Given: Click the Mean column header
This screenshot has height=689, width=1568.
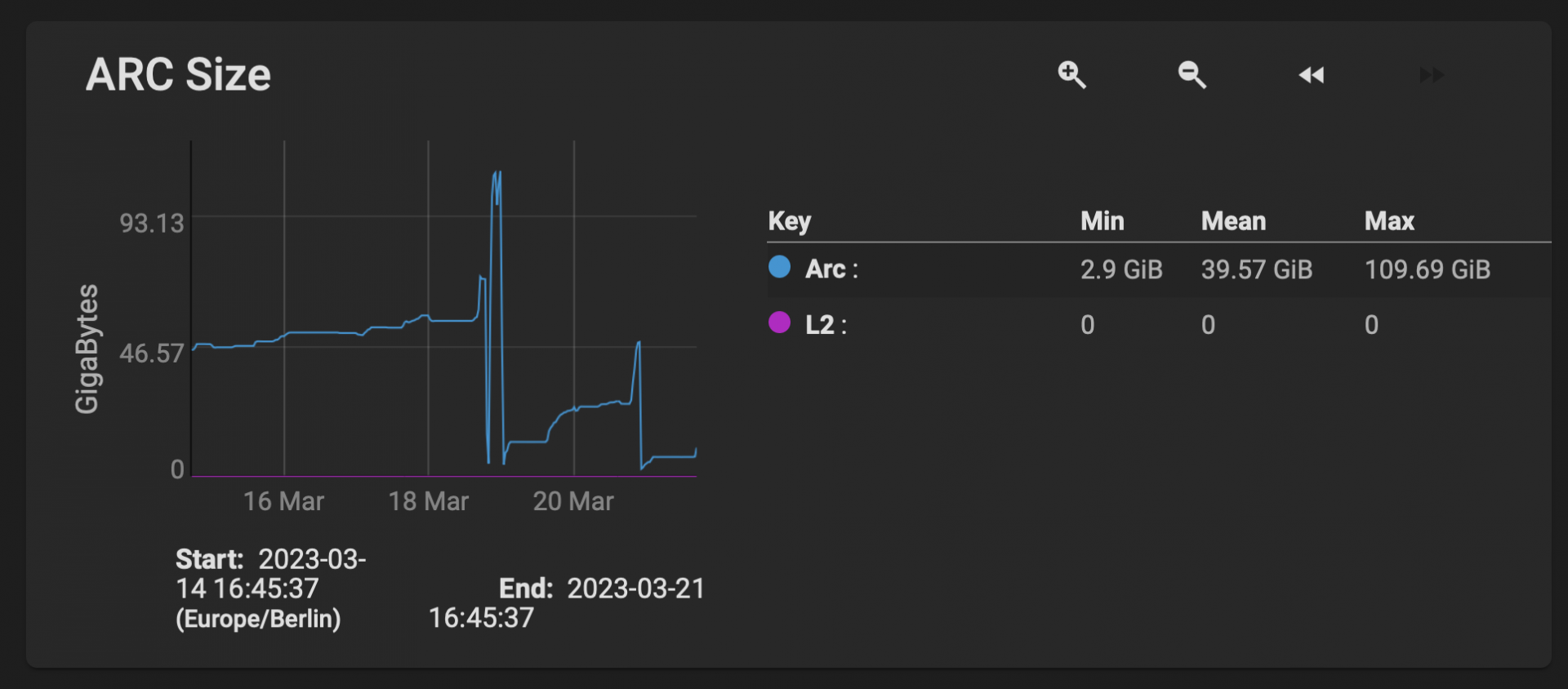Looking at the screenshot, I should [1233, 221].
